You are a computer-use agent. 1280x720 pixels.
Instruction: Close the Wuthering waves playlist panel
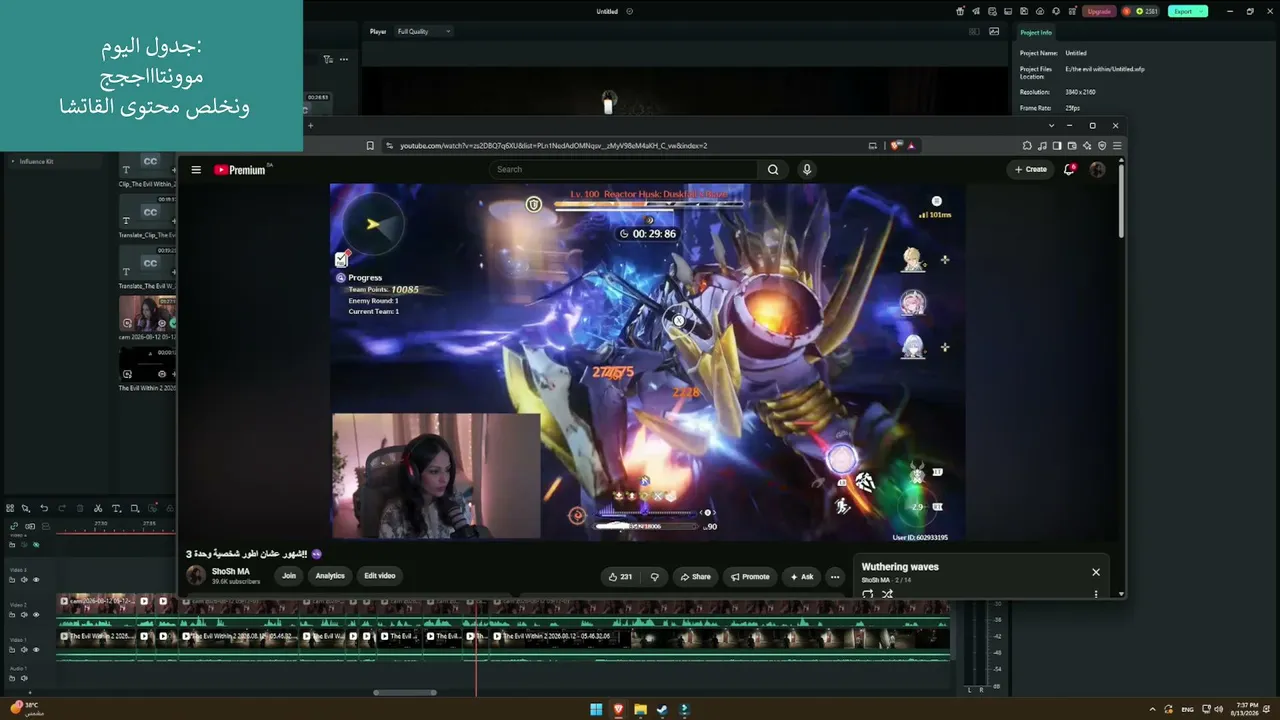click(1096, 572)
